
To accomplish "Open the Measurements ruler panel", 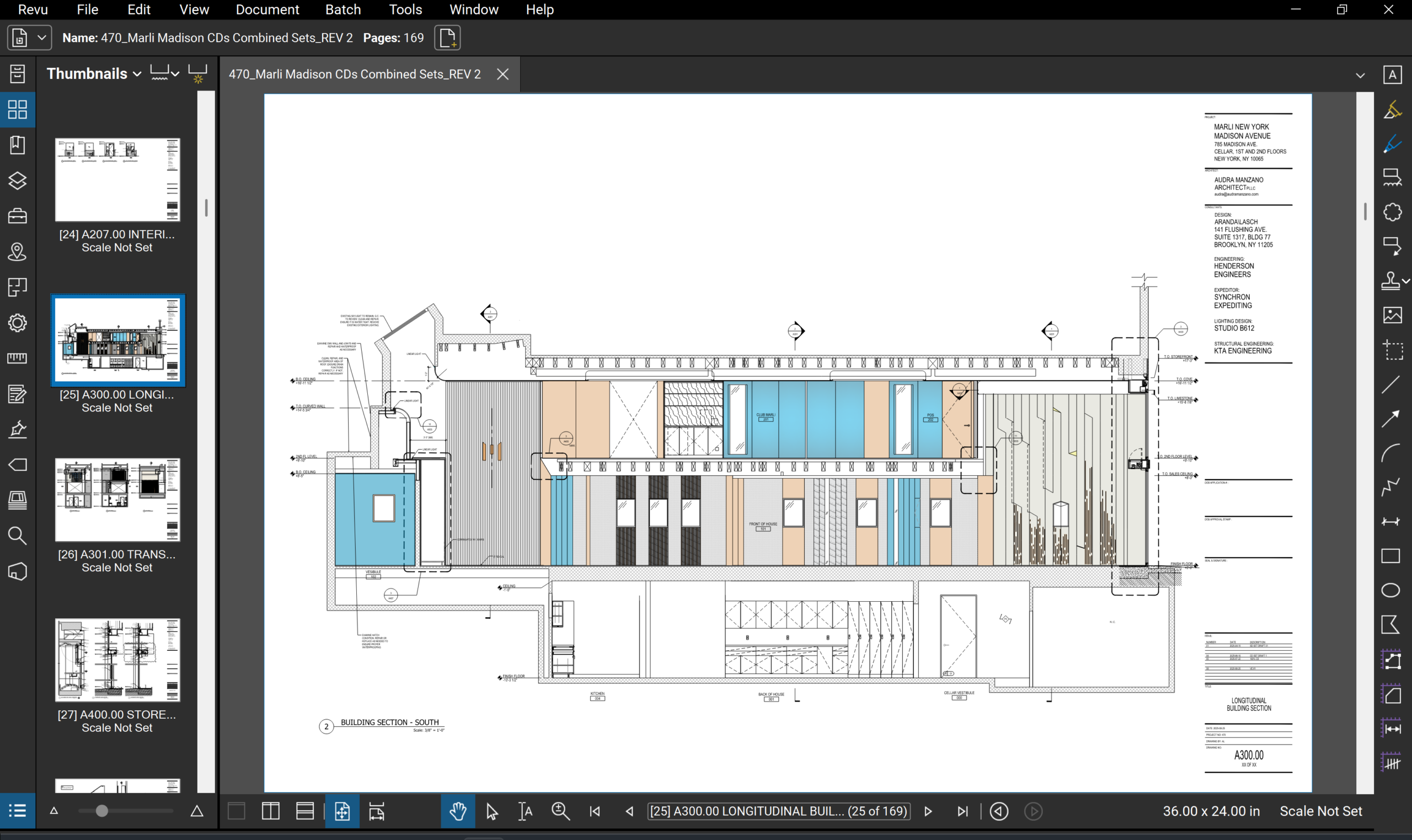I will click(18, 358).
